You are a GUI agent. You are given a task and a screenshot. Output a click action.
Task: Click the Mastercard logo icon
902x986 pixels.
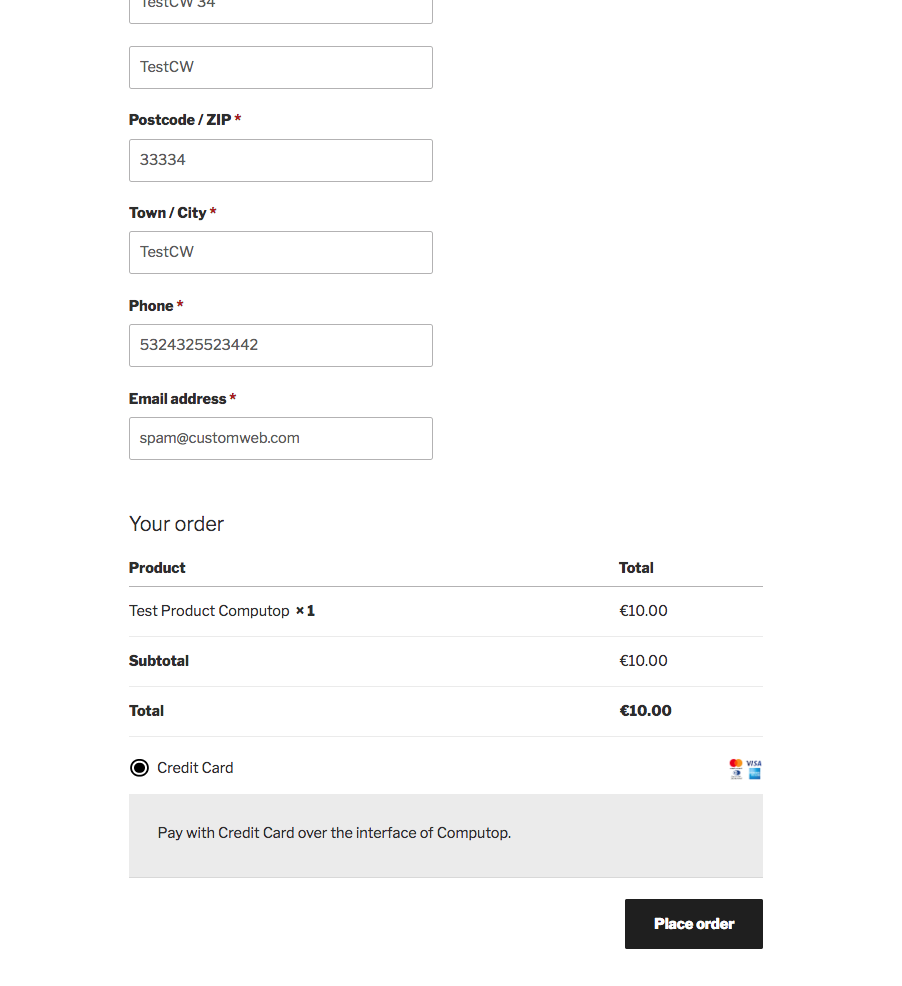(x=736, y=763)
